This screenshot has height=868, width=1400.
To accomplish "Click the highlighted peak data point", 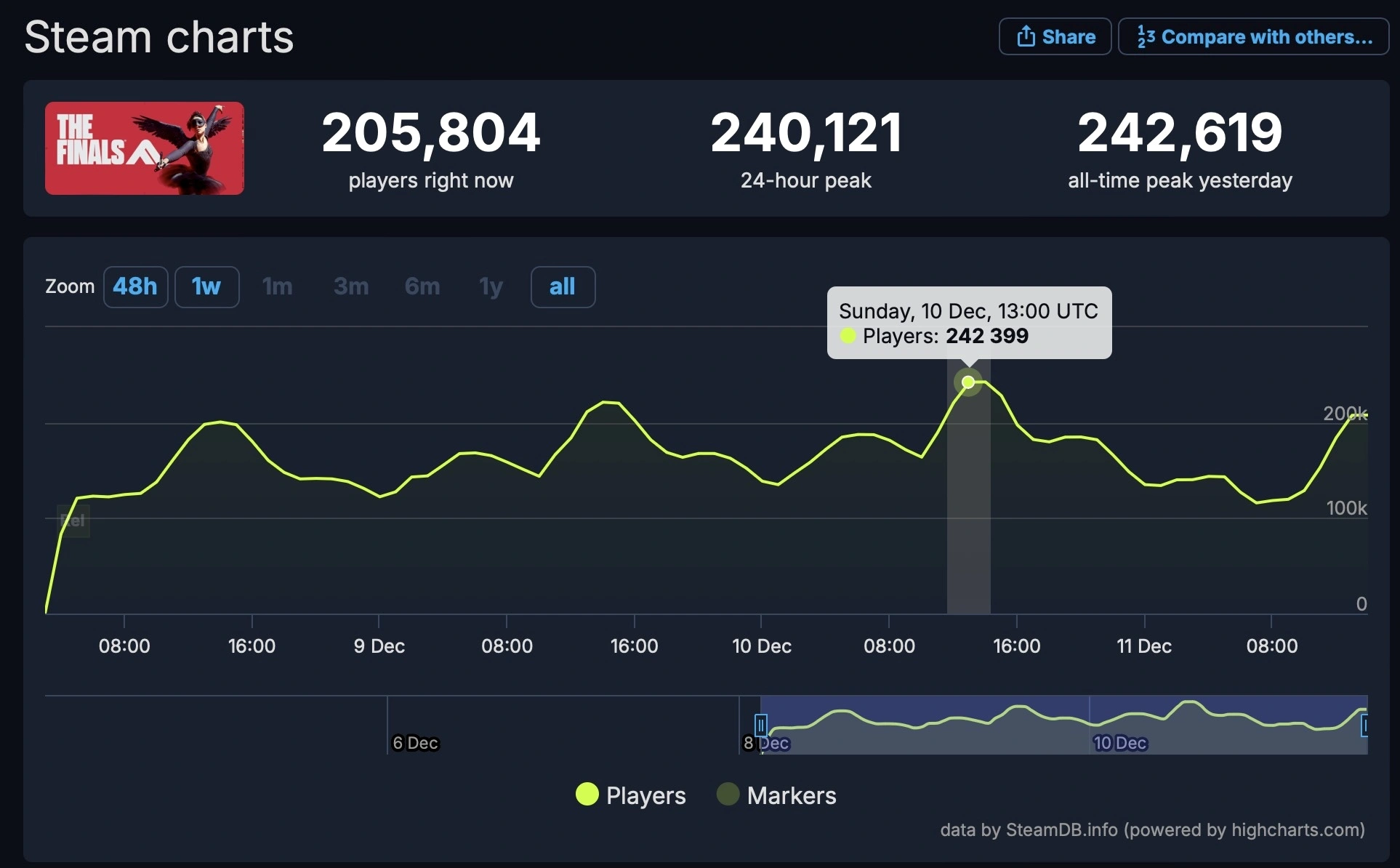I will pos(968,382).
